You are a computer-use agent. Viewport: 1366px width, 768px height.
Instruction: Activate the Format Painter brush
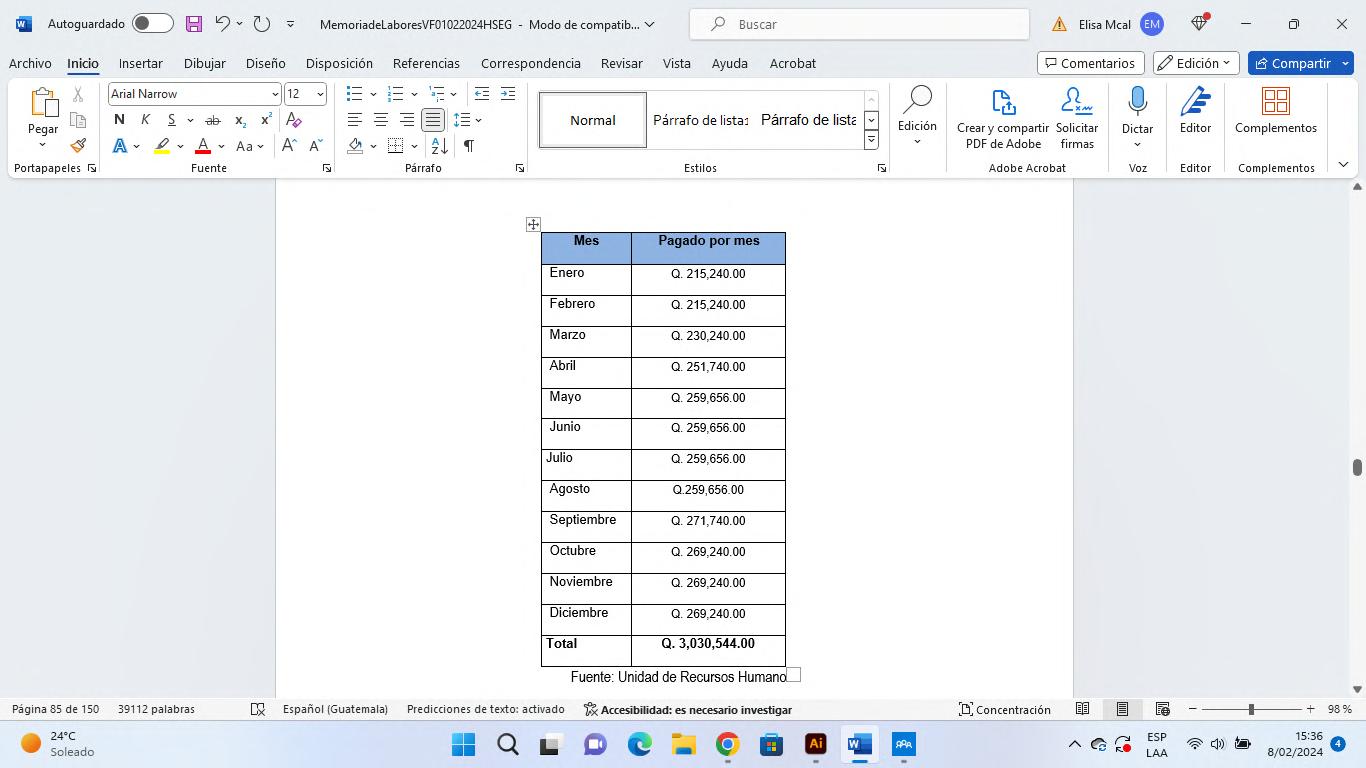pos(78,146)
